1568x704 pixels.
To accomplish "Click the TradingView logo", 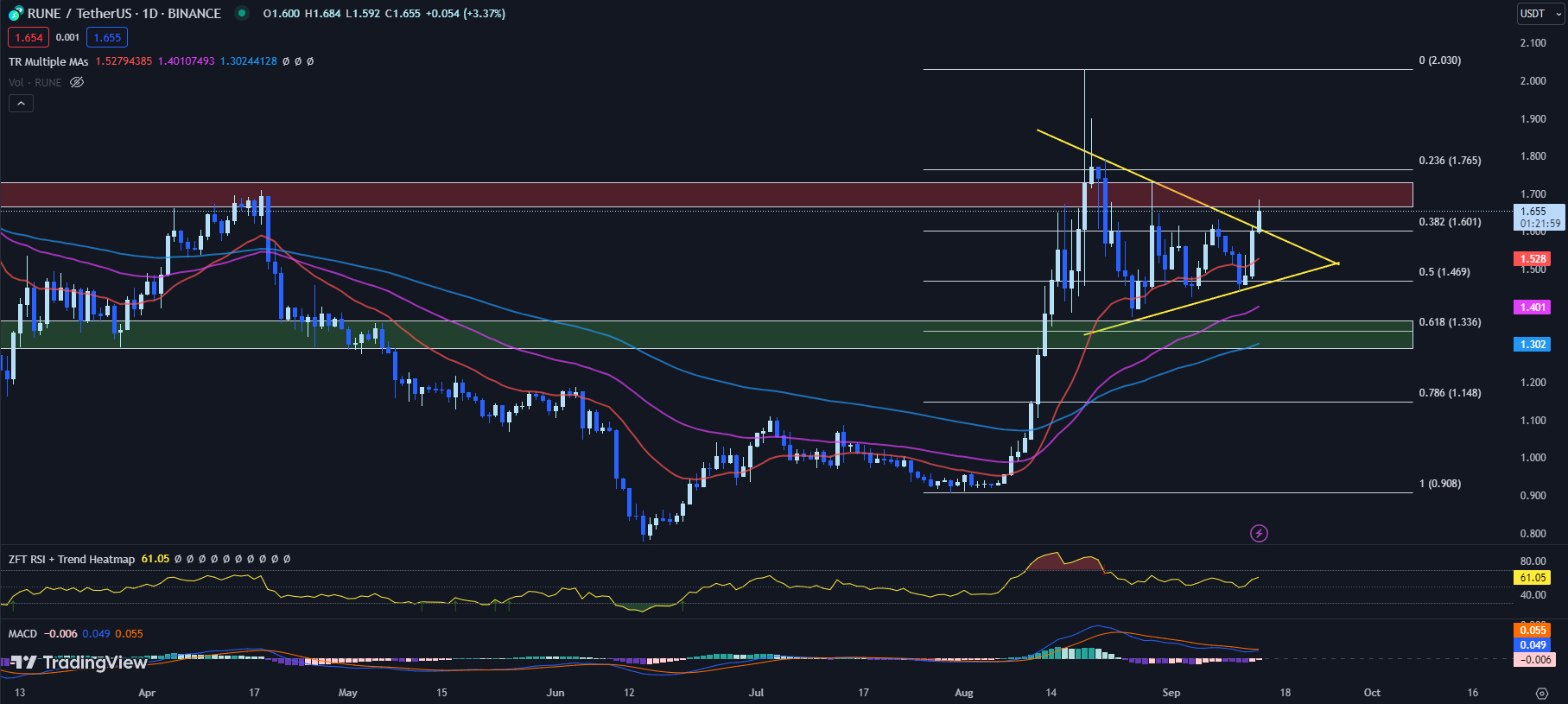I will (x=79, y=663).
